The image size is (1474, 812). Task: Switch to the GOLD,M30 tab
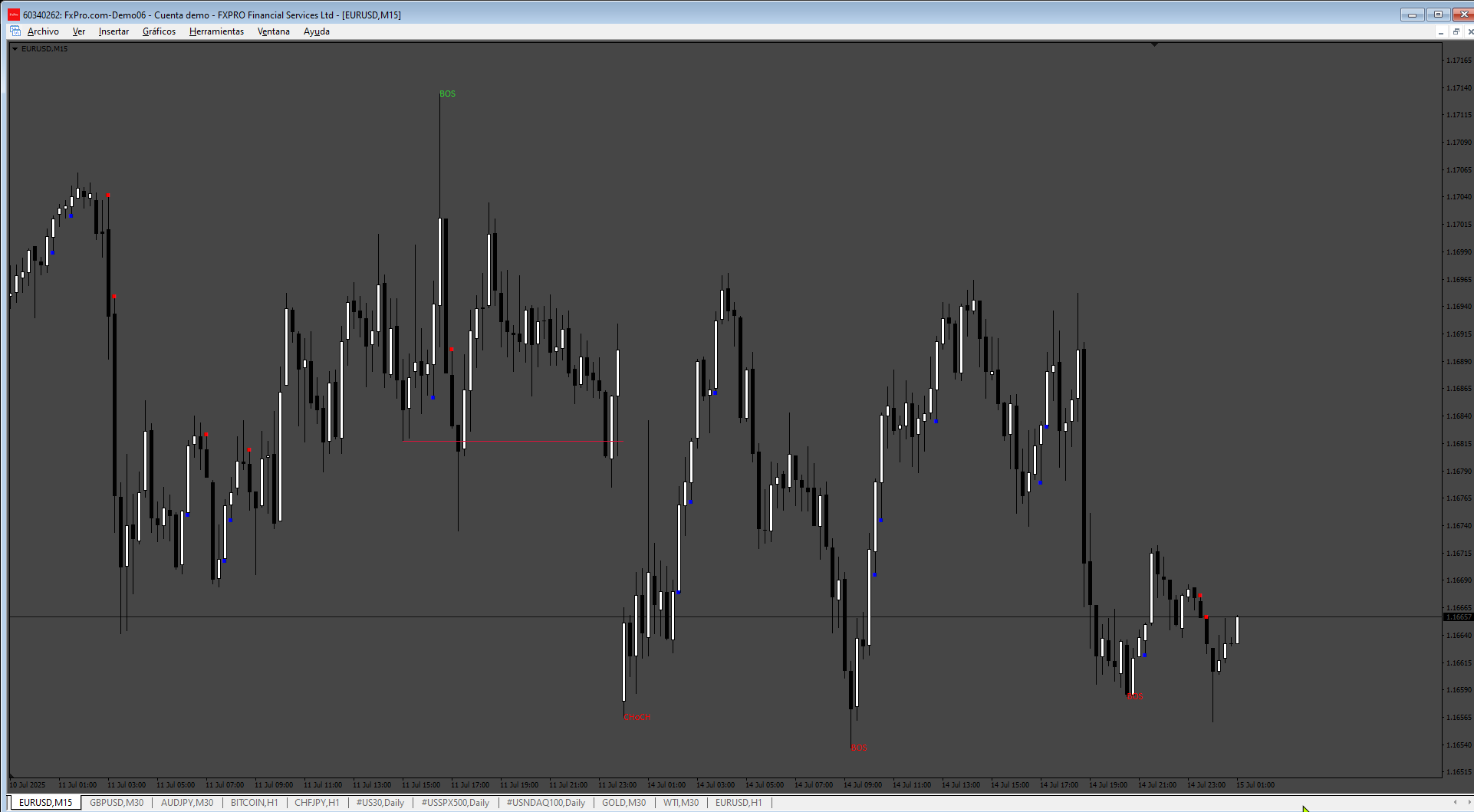coord(623,803)
